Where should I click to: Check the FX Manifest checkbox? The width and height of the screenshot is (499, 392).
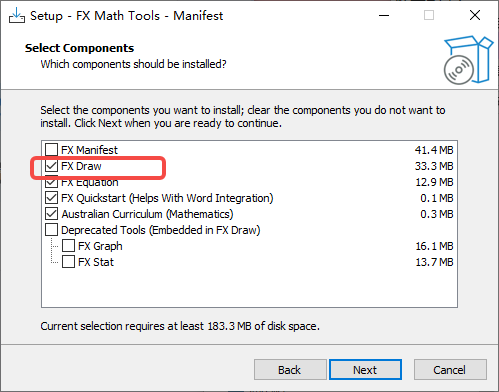point(51,150)
